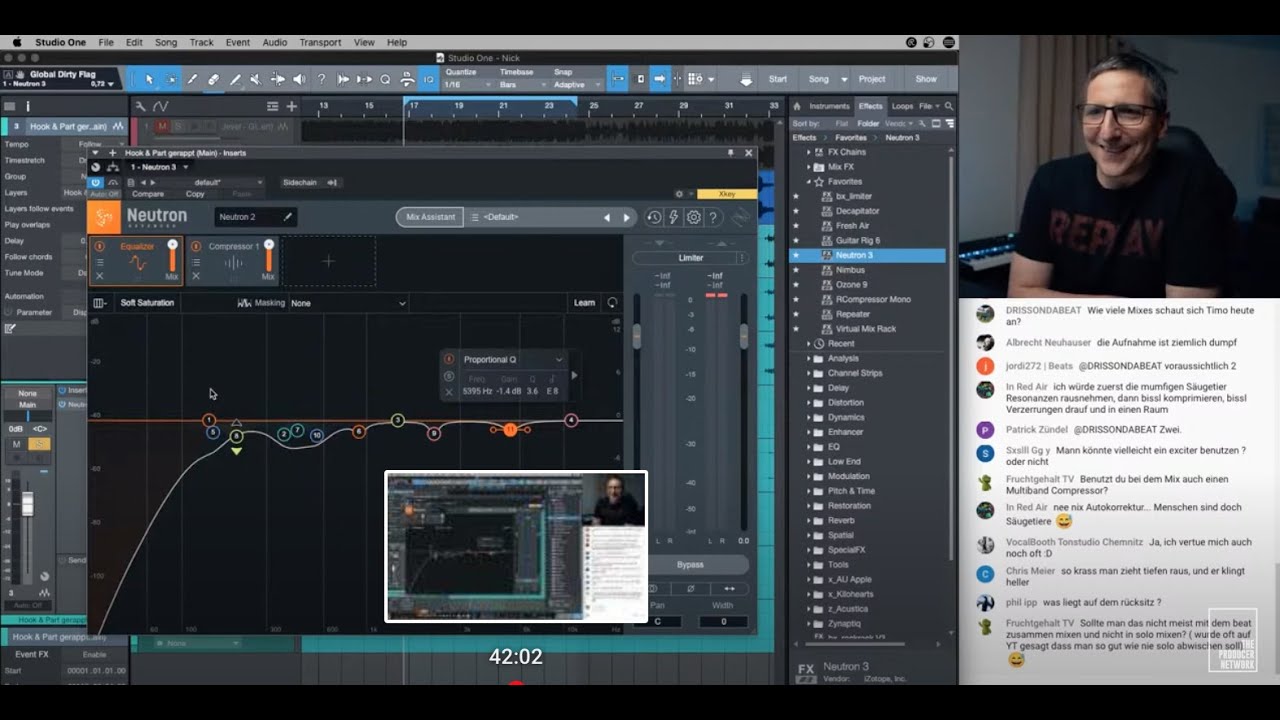
Task: Remove the Compressor 1 module with X
Action: pos(196,276)
